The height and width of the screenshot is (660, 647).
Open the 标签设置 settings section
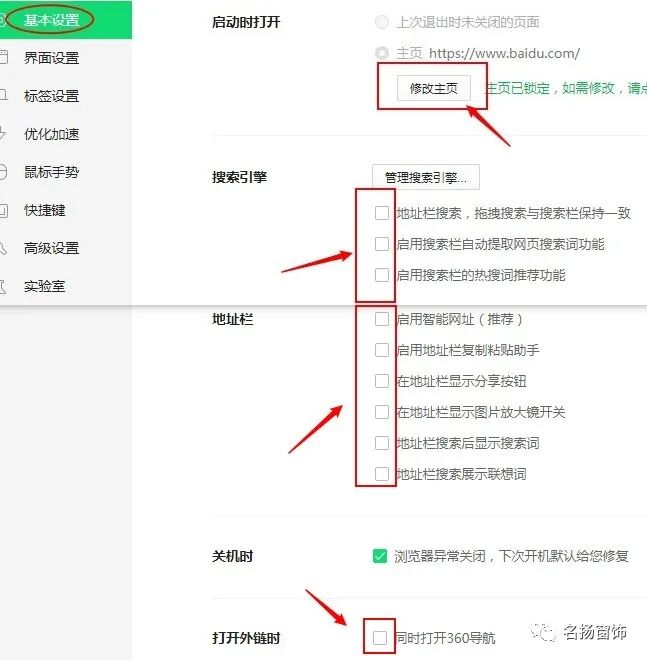(x=51, y=96)
